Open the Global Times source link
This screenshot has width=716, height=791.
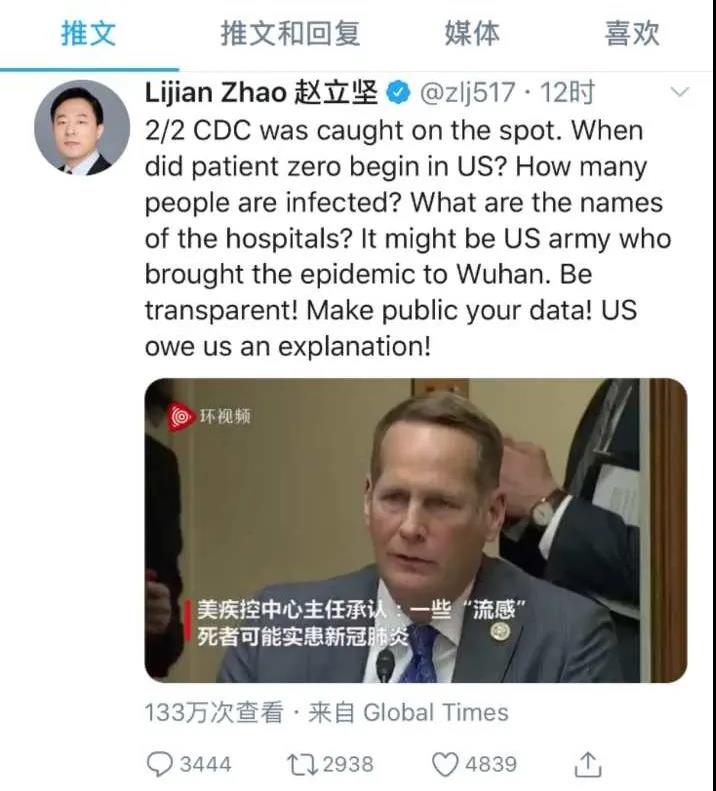click(435, 713)
